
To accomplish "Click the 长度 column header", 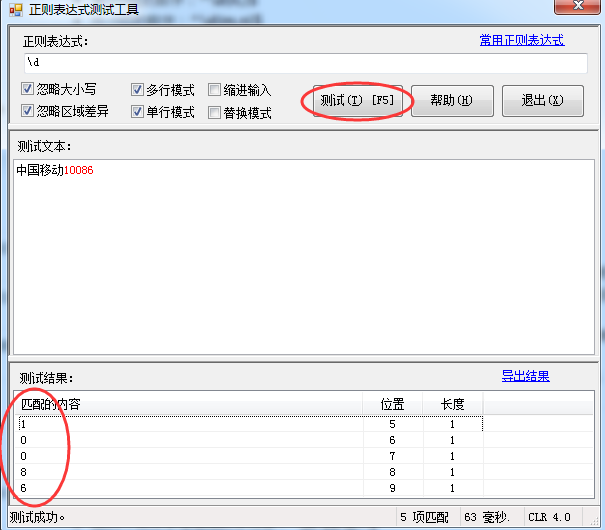I will (x=452, y=404).
